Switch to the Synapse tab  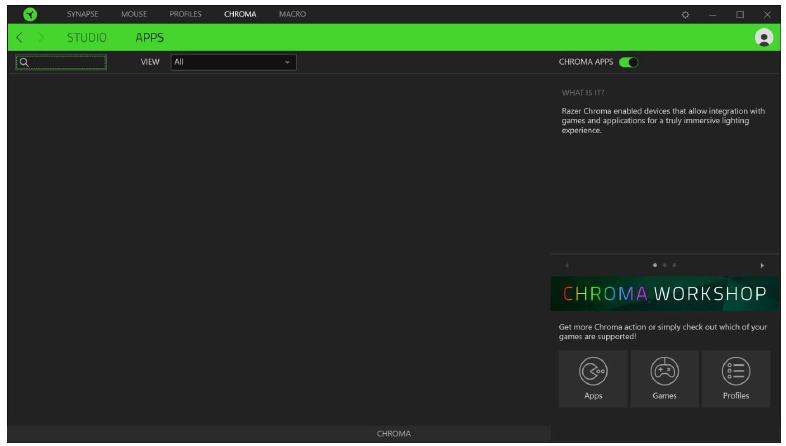pos(83,14)
